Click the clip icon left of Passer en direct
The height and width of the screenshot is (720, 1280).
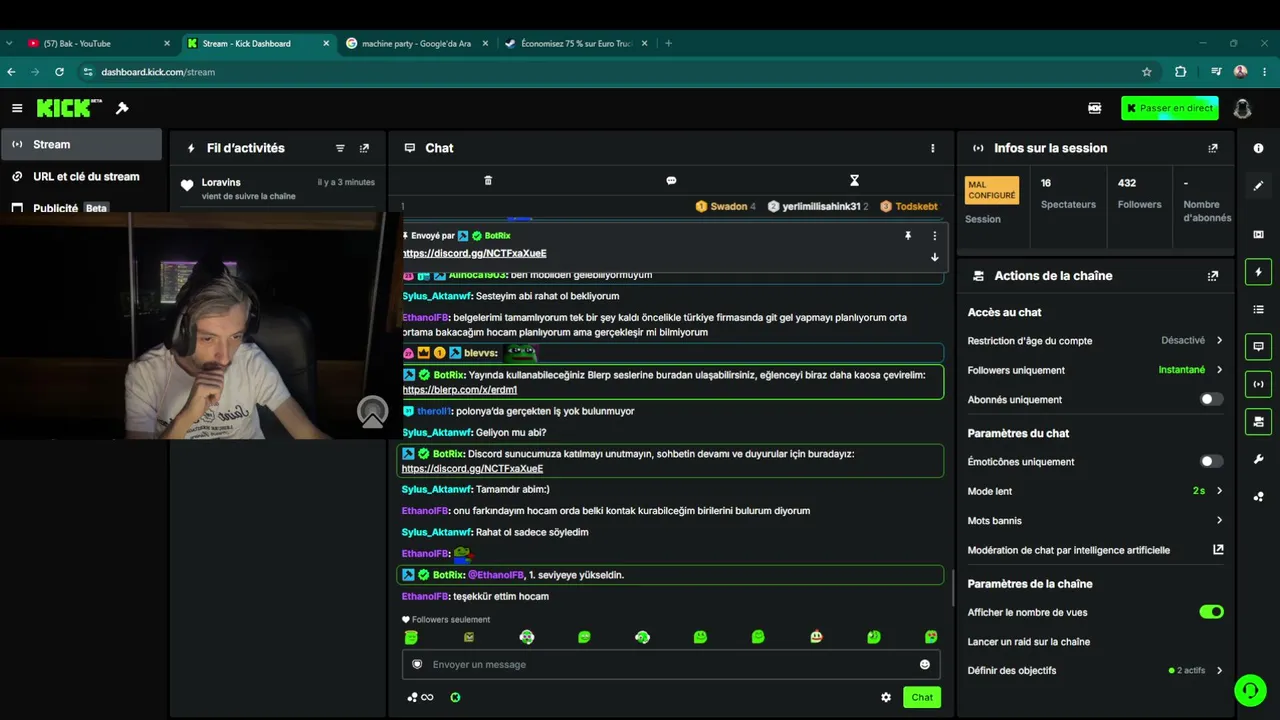point(1095,108)
